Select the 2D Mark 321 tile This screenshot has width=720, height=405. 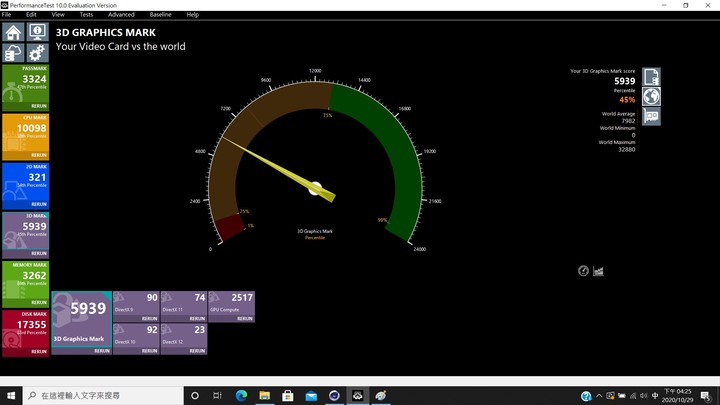[x=25, y=186]
